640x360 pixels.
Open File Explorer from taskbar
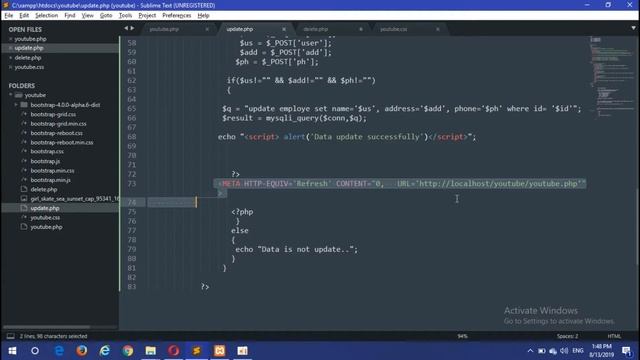(151, 351)
